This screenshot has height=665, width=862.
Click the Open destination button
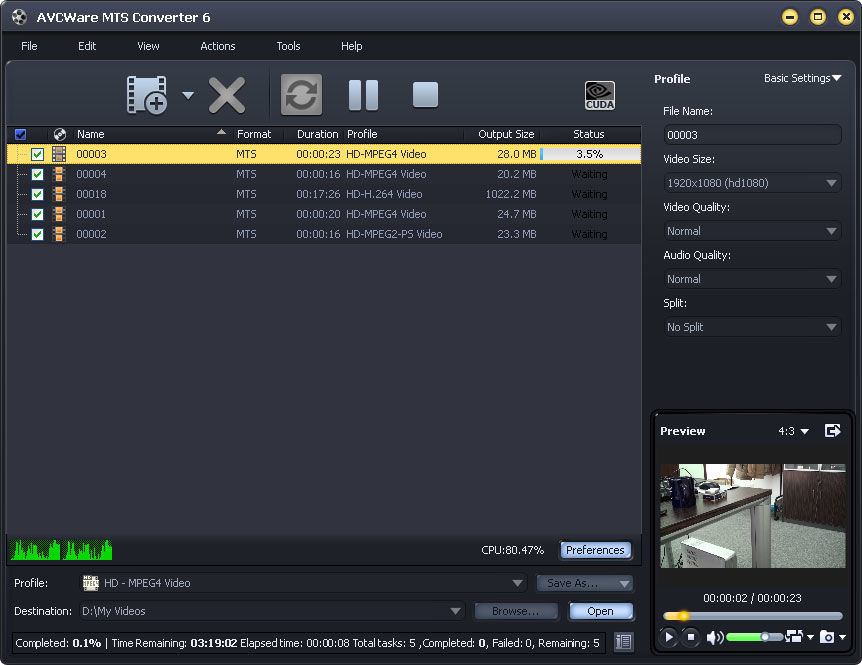tap(600, 611)
